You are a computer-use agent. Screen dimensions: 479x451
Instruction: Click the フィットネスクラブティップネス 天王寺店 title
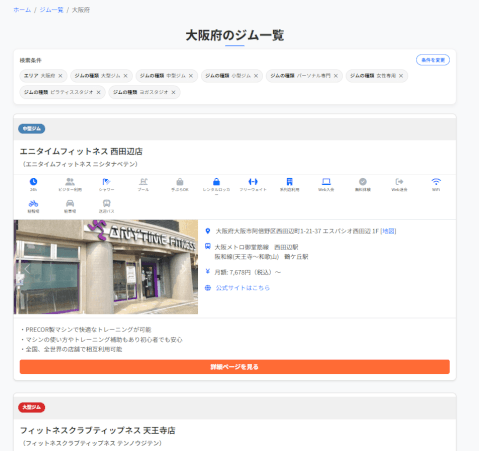tap(98, 430)
